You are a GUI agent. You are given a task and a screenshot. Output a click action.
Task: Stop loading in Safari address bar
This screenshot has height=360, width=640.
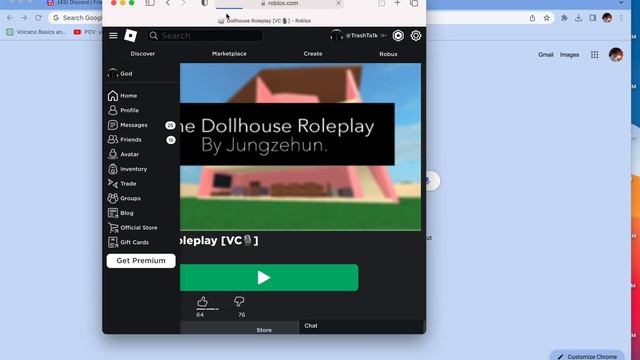pyautogui.click(x=338, y=3)
